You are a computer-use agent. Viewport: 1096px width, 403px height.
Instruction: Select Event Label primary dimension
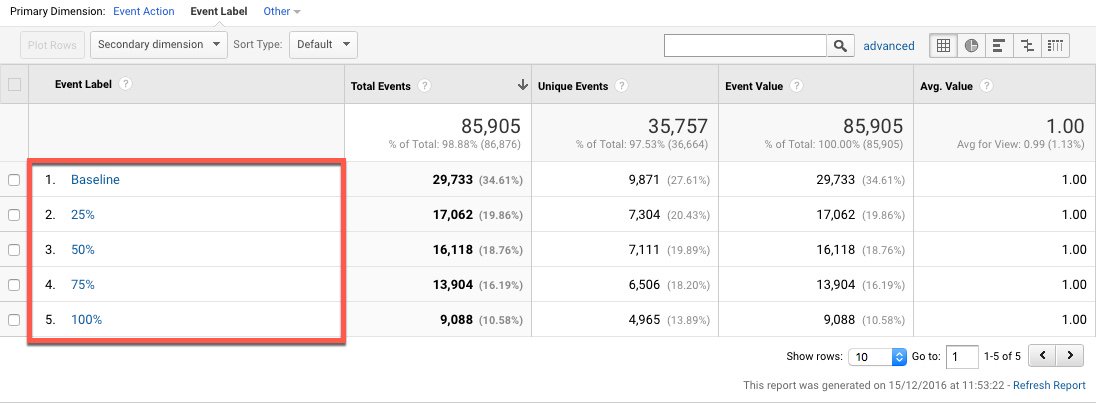[219, 12]
